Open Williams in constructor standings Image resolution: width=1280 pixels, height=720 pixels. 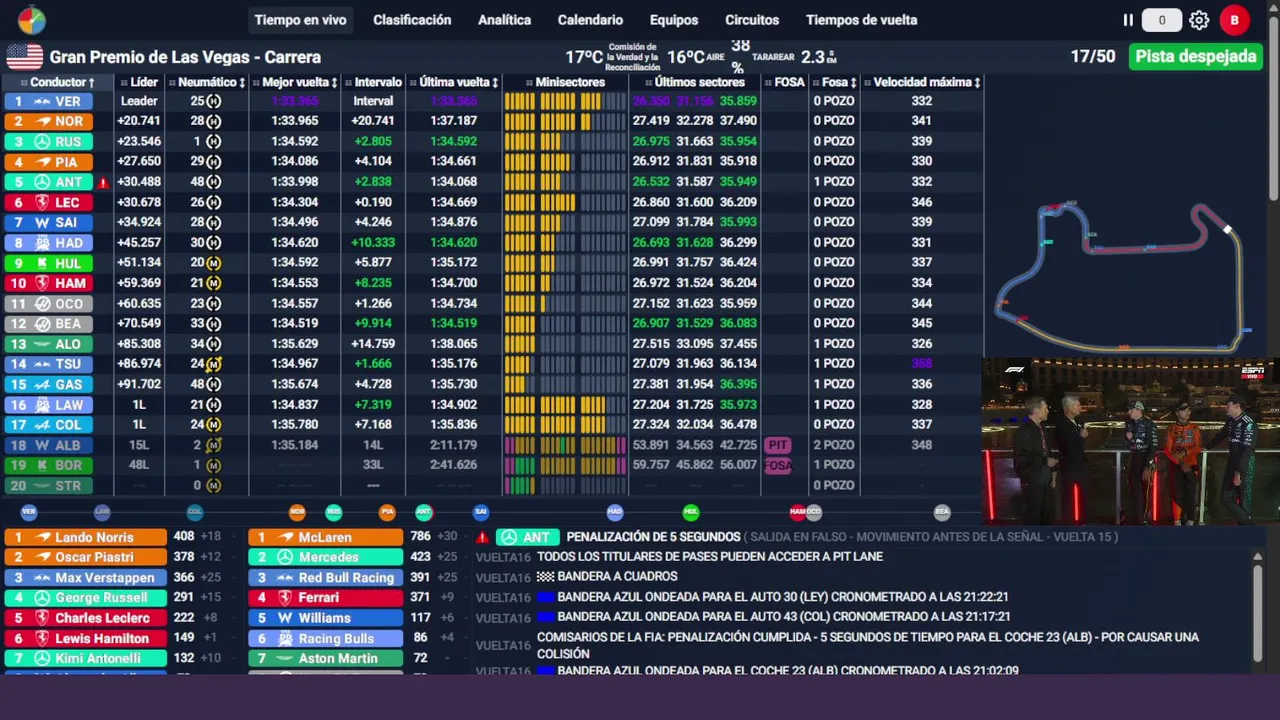326,618
